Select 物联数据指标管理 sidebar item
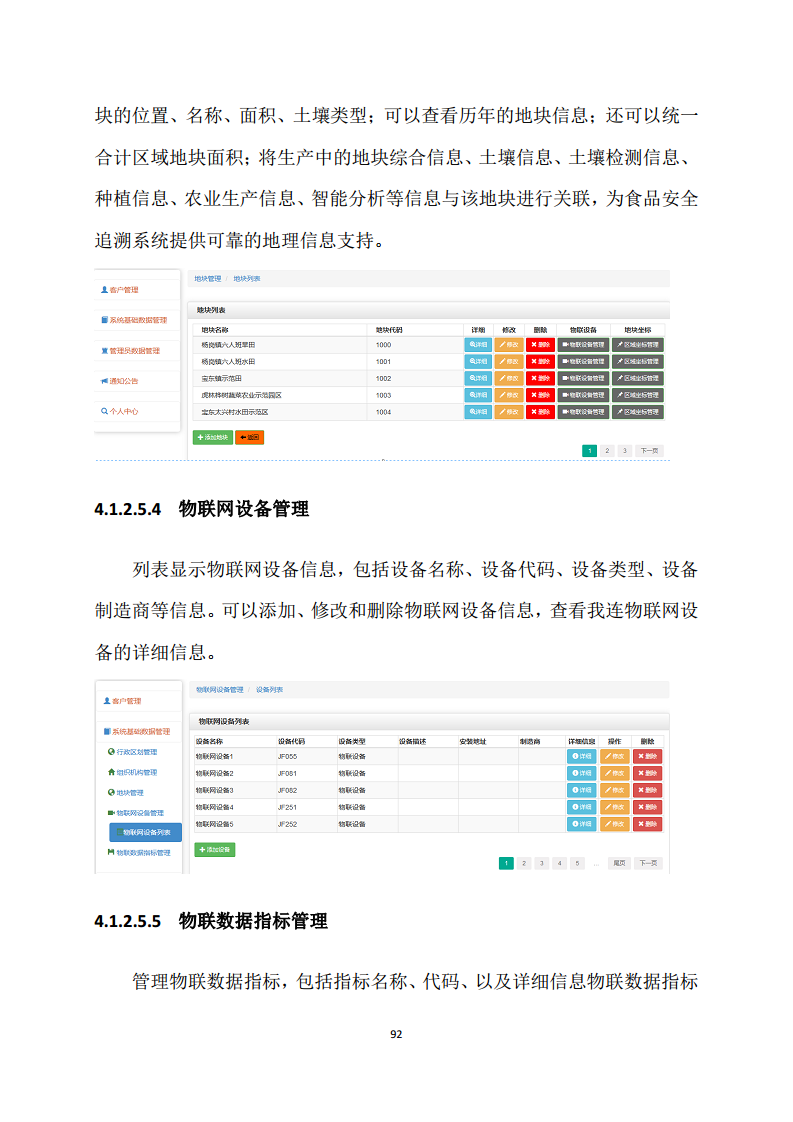 (x=140, y=853)
